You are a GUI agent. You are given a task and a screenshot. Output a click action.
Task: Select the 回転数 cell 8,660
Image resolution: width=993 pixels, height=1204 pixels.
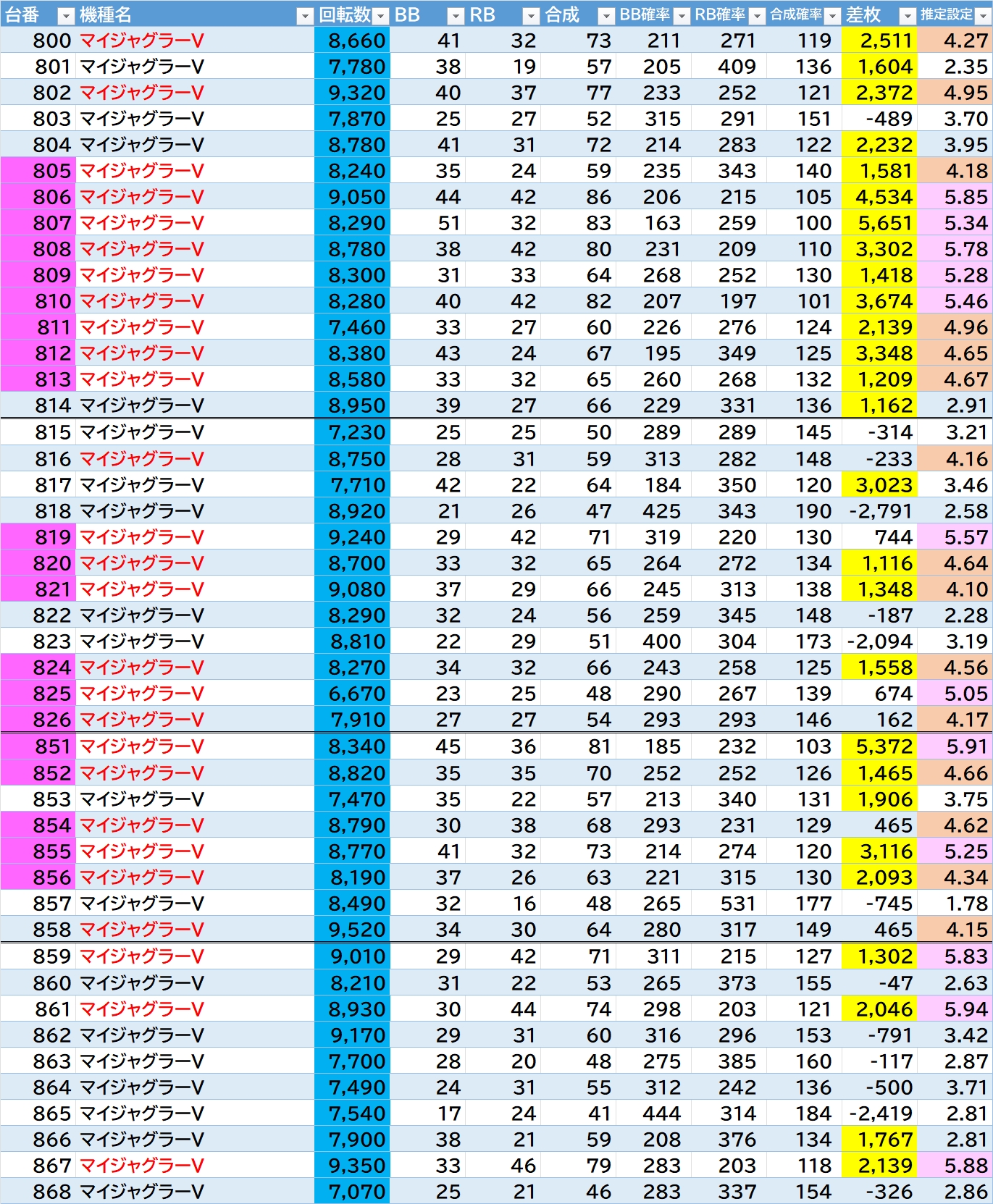pos(352,41)
